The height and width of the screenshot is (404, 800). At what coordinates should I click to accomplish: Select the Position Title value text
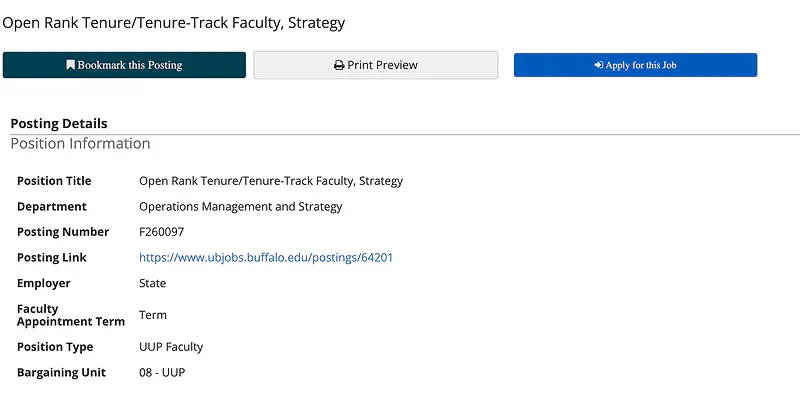(x=271, y=181)
